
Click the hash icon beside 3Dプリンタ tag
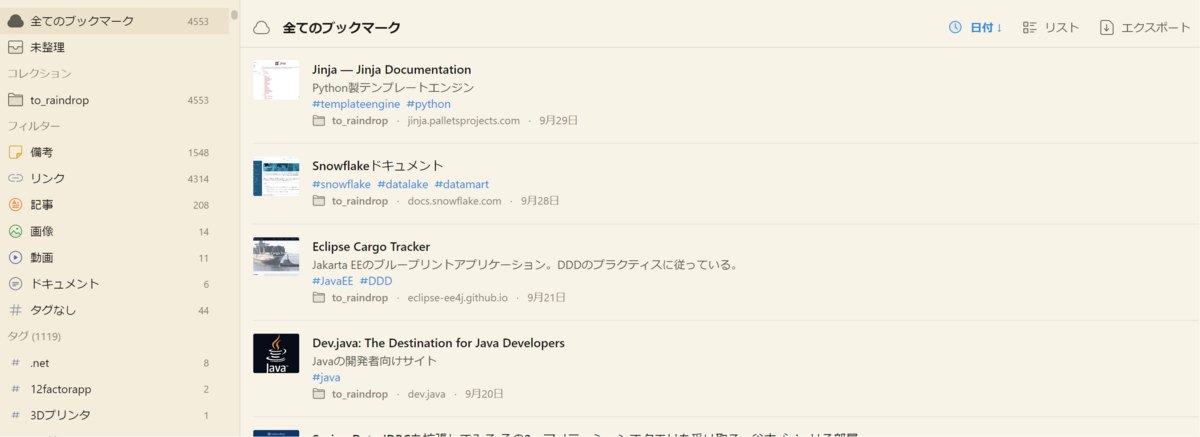coord(15,415)
